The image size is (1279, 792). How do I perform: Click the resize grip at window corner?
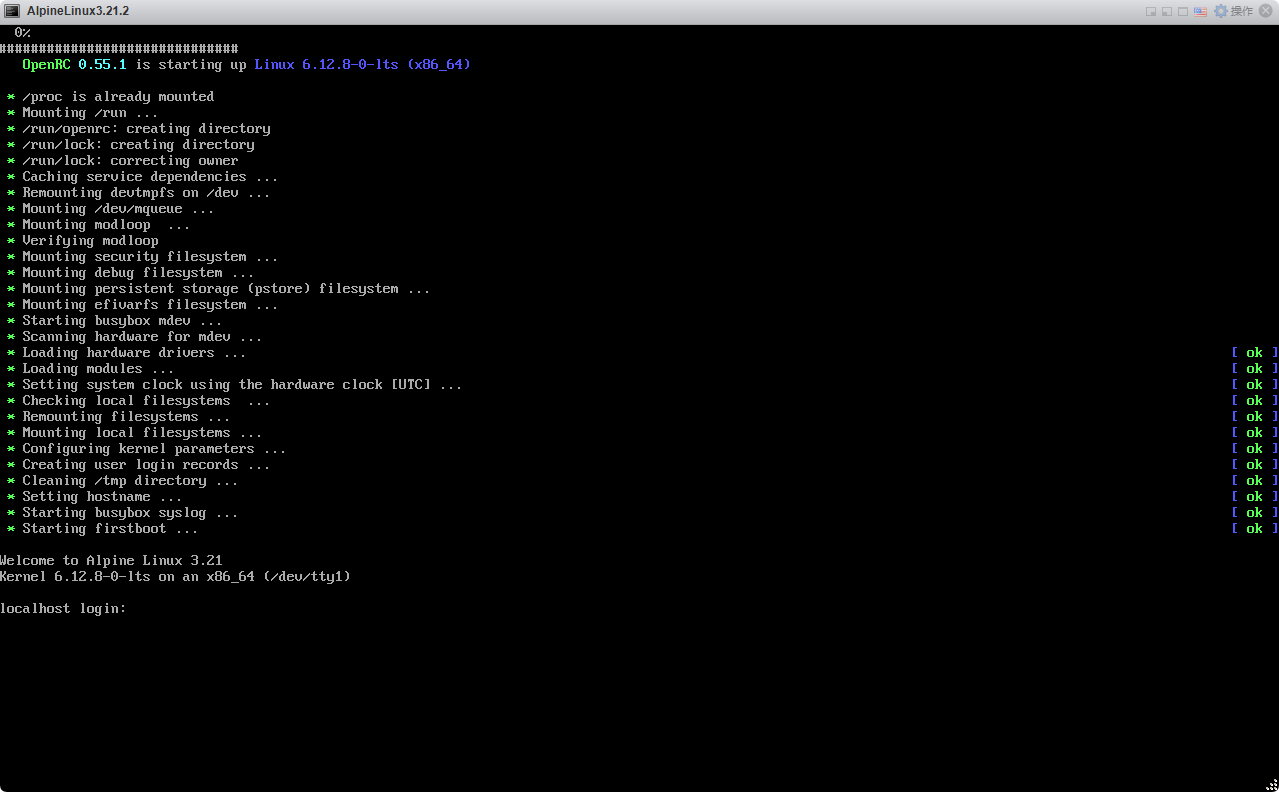[1271, 784]
